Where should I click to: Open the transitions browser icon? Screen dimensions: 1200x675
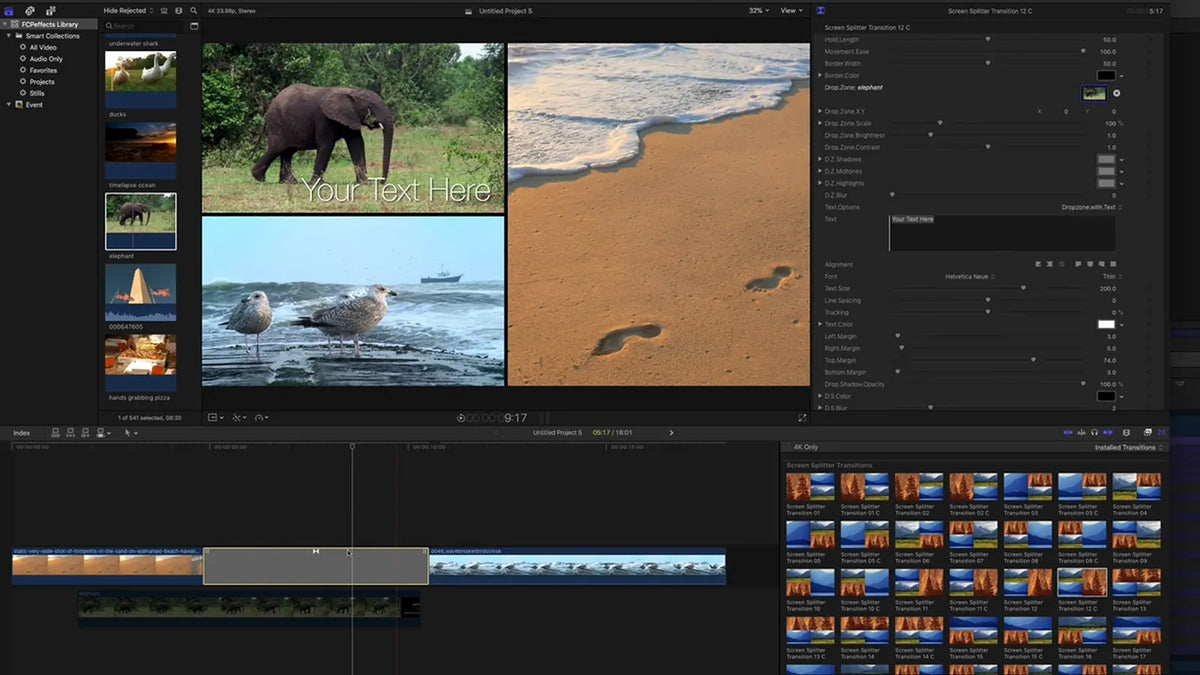(1162, 433)
